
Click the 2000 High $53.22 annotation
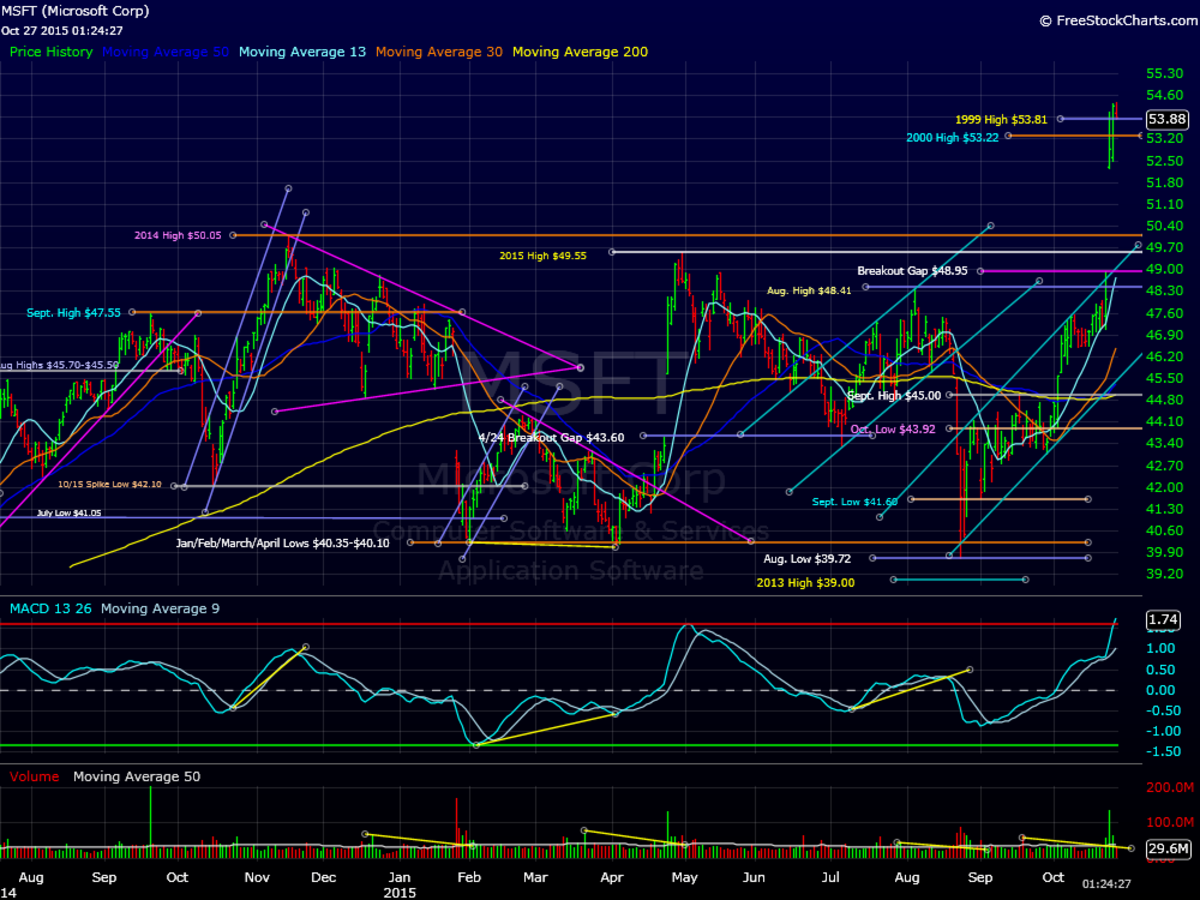coord(953,137)
